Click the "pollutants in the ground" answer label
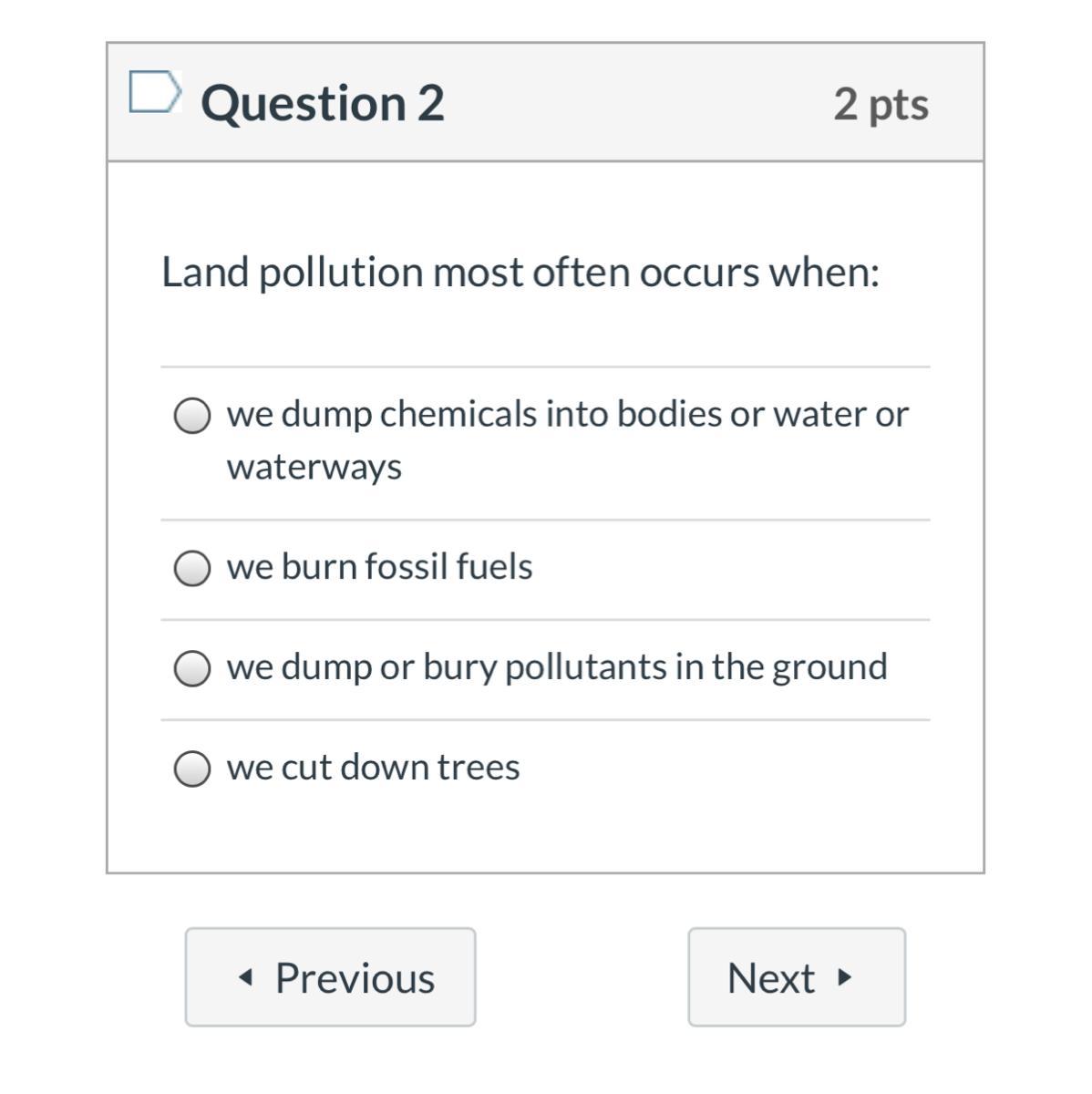This screenshot has width=1092, height=1094. 695,666
